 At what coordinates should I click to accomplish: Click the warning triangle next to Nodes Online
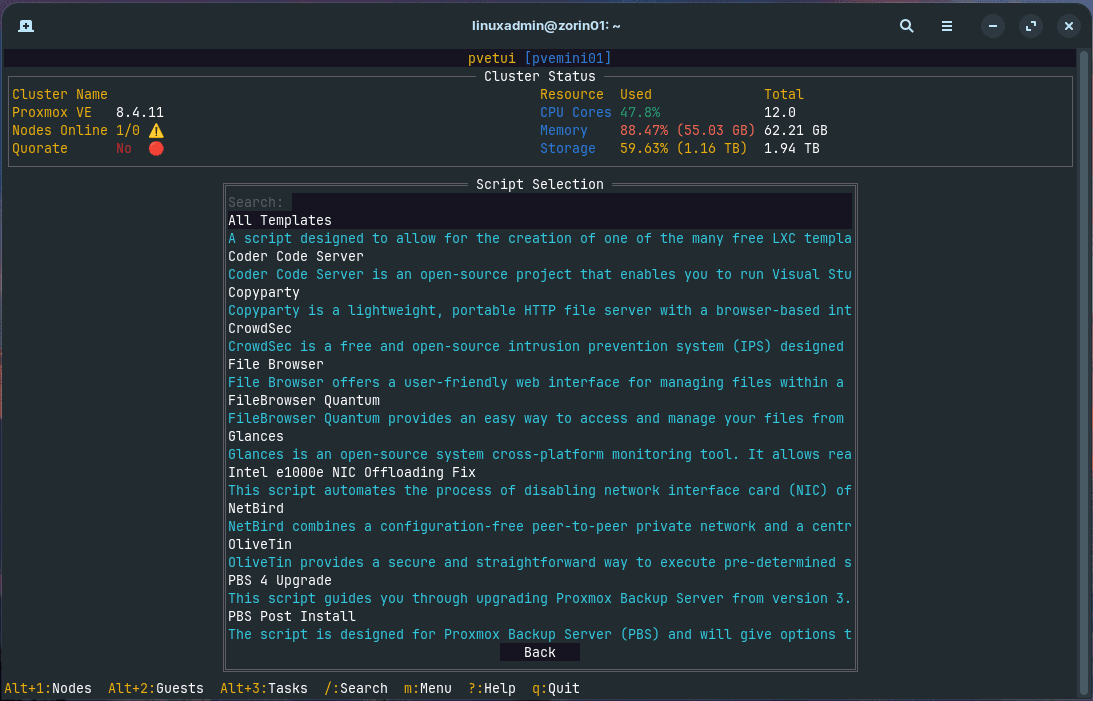(155, 130)
